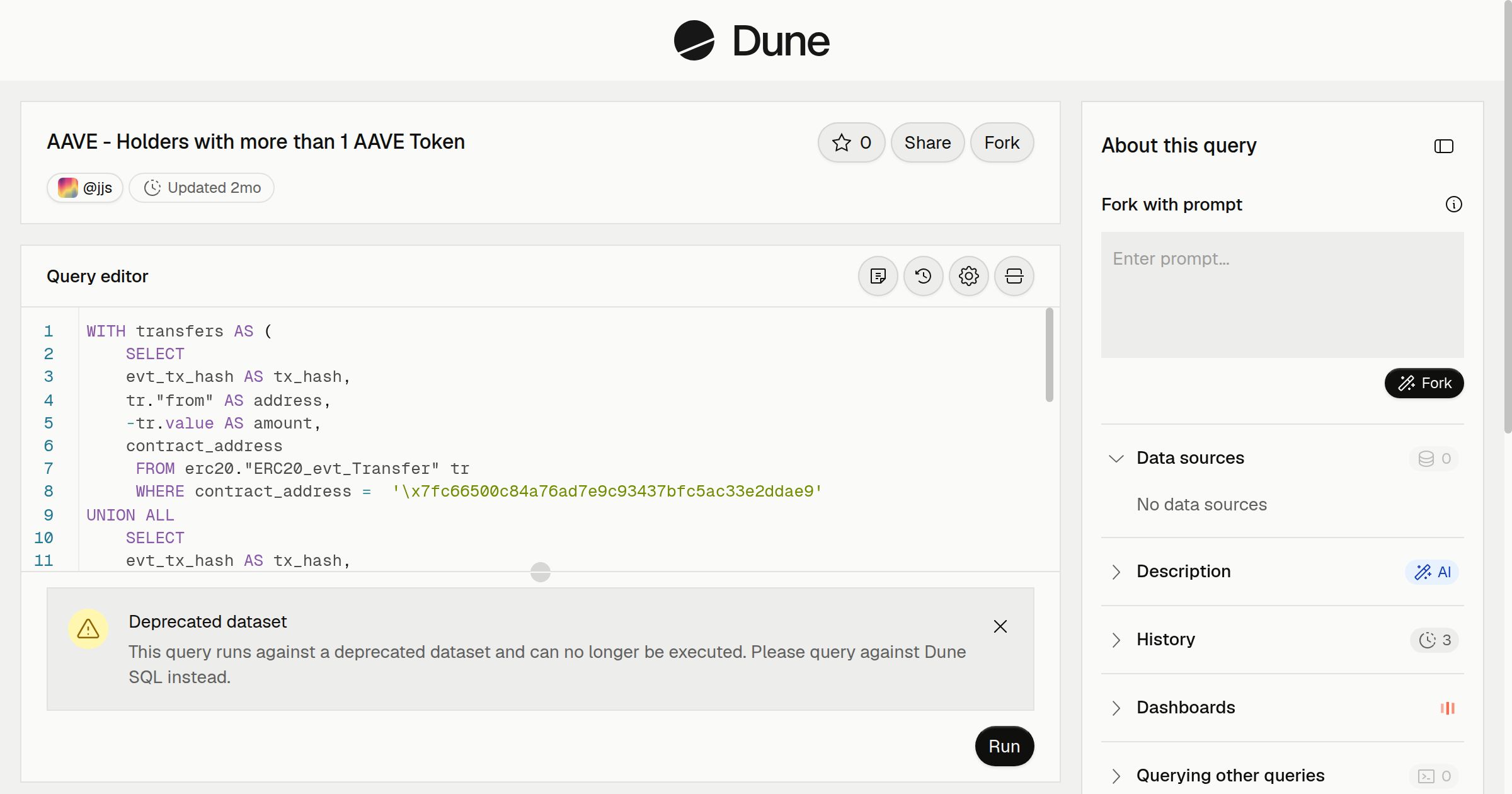Image resolution: width=1512 pixels, height=794 pixels.
Task: Click 'No data sources' text
Action: [x=1201, y=505]
